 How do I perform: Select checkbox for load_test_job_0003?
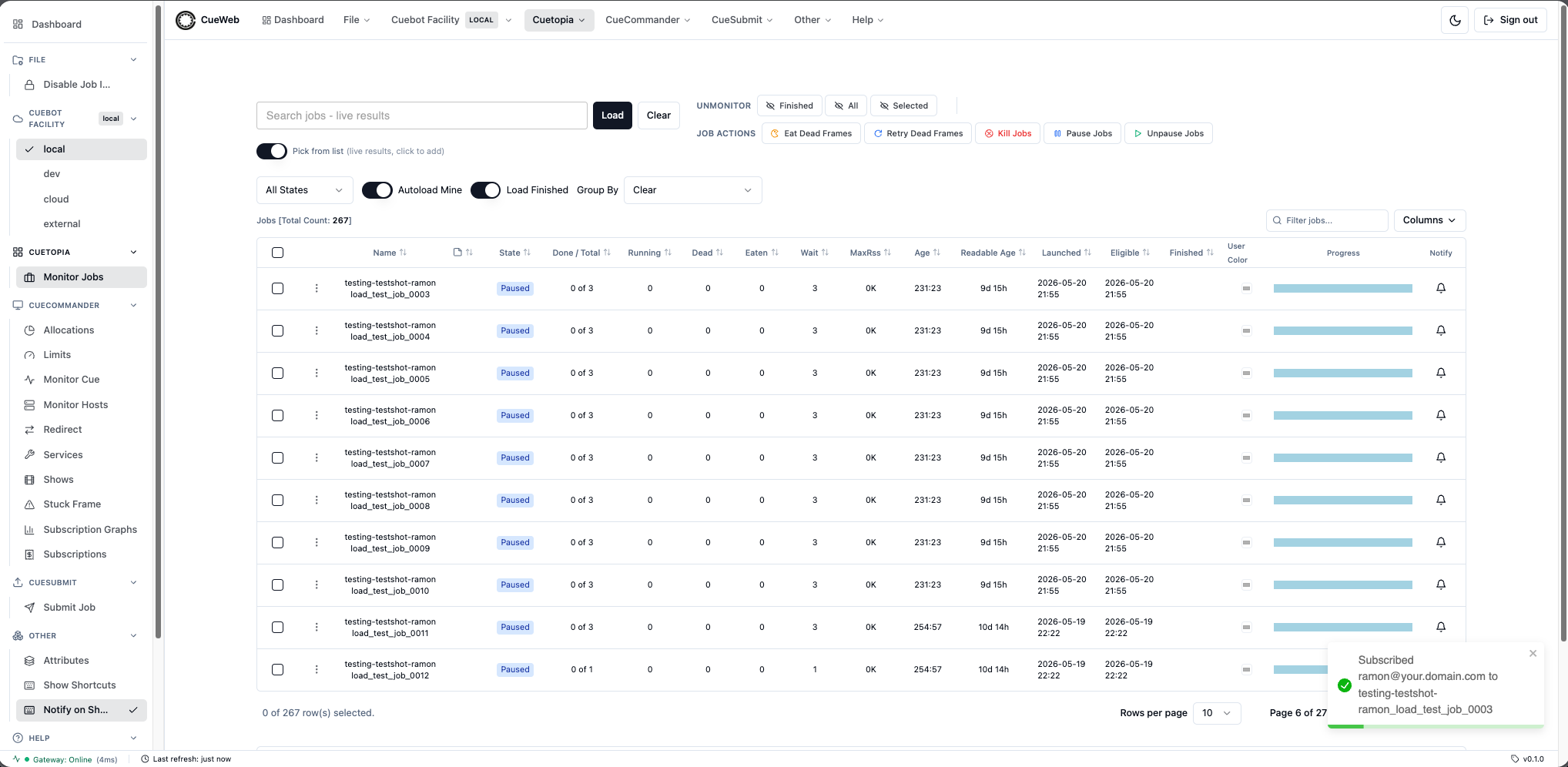point(278,288)
